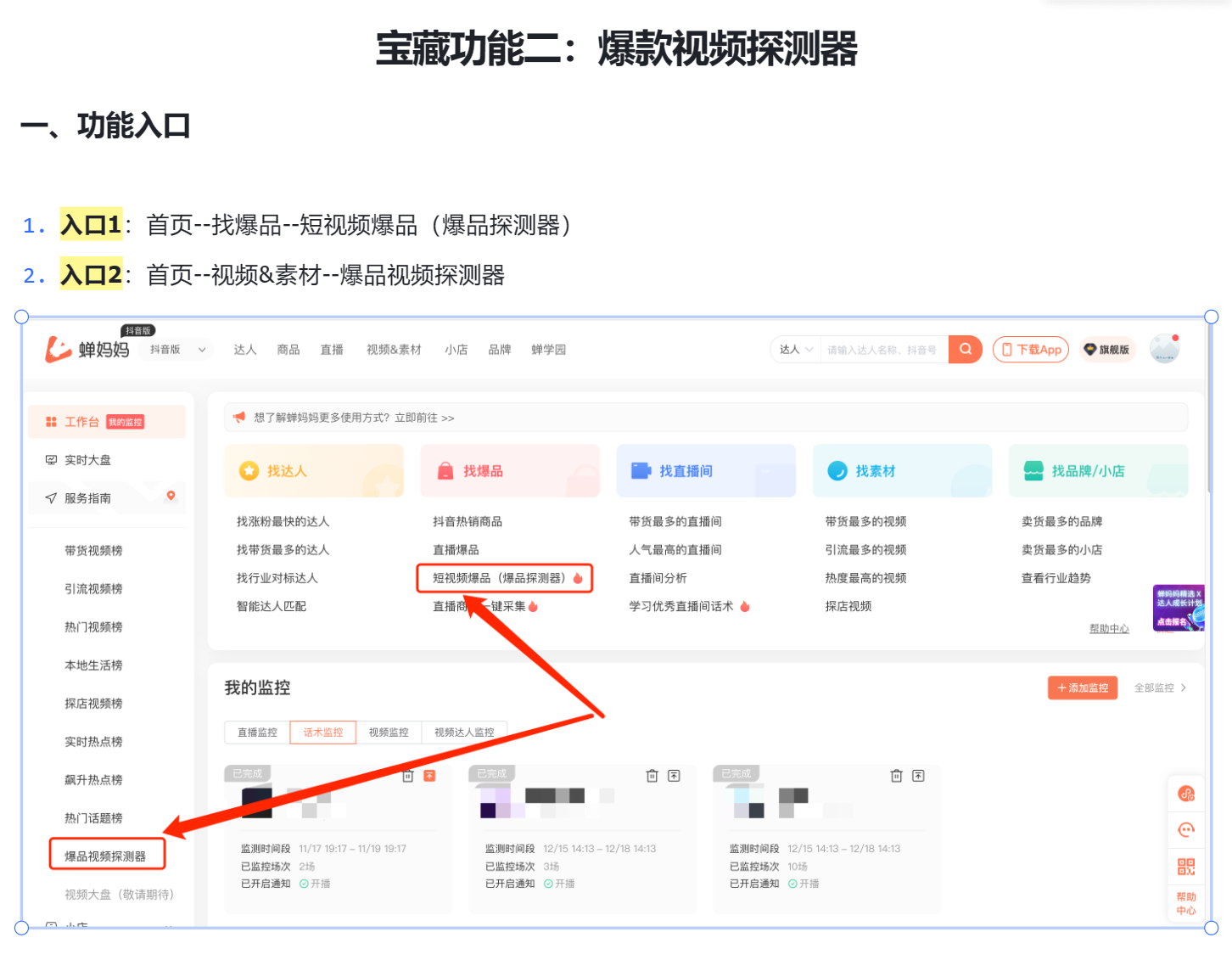
Task: Click the 实时大盘 chart icon
Action: 51,460
